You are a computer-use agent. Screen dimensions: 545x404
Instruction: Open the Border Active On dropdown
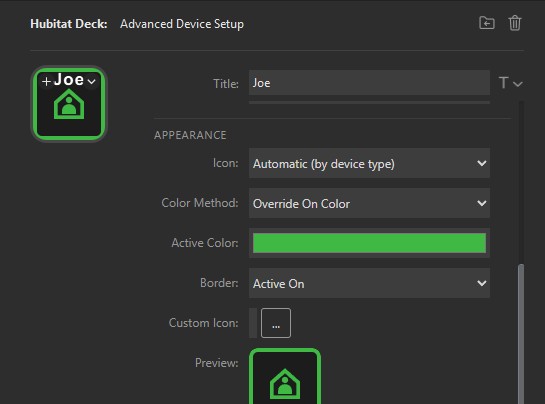coord(369,283)
